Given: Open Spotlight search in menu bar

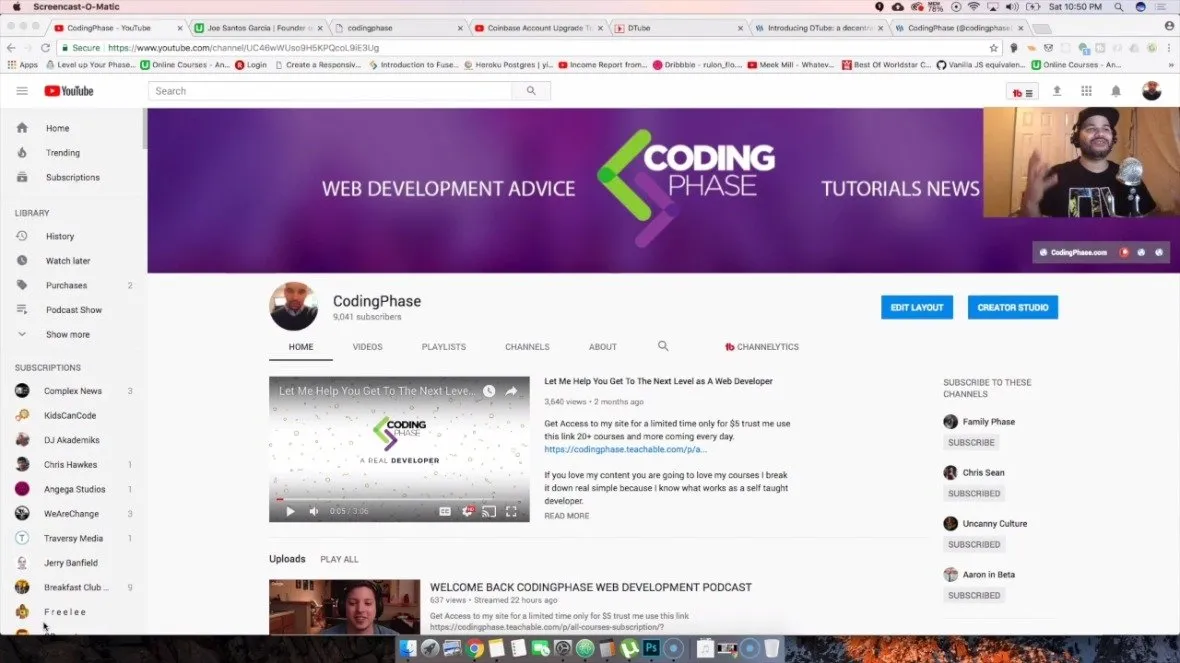Looking at the screenshot, I should point(1119,7).
